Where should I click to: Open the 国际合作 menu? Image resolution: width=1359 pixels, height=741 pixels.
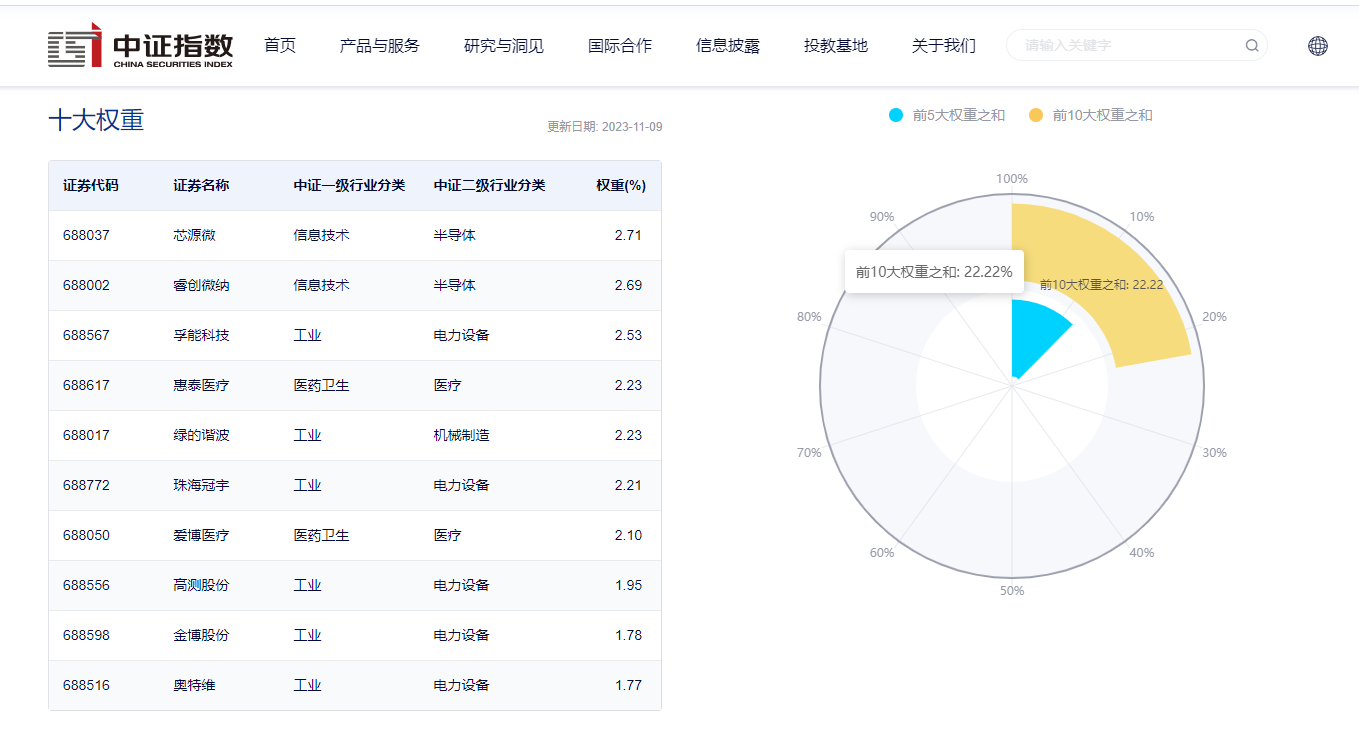point(619,45)
